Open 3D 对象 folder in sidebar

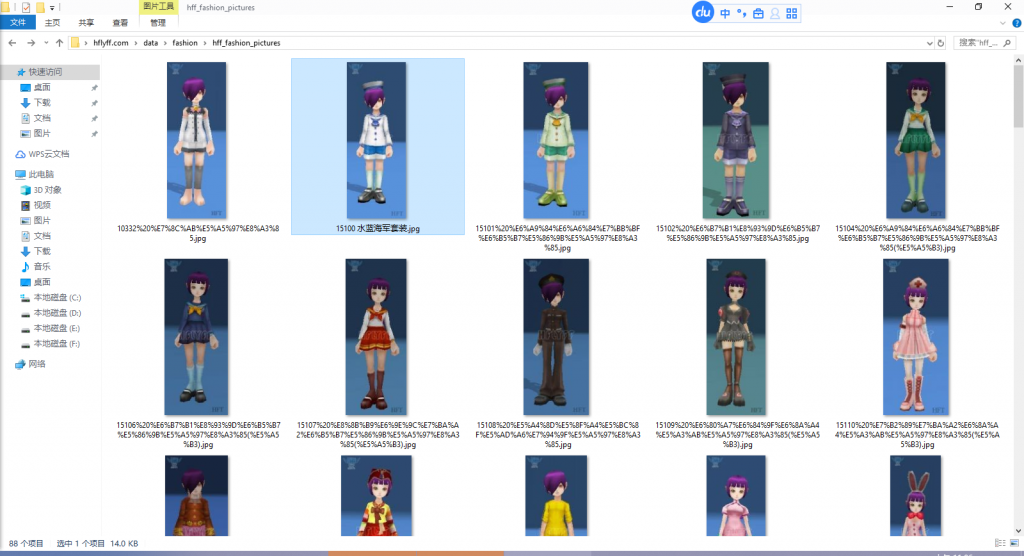[41, 190]
